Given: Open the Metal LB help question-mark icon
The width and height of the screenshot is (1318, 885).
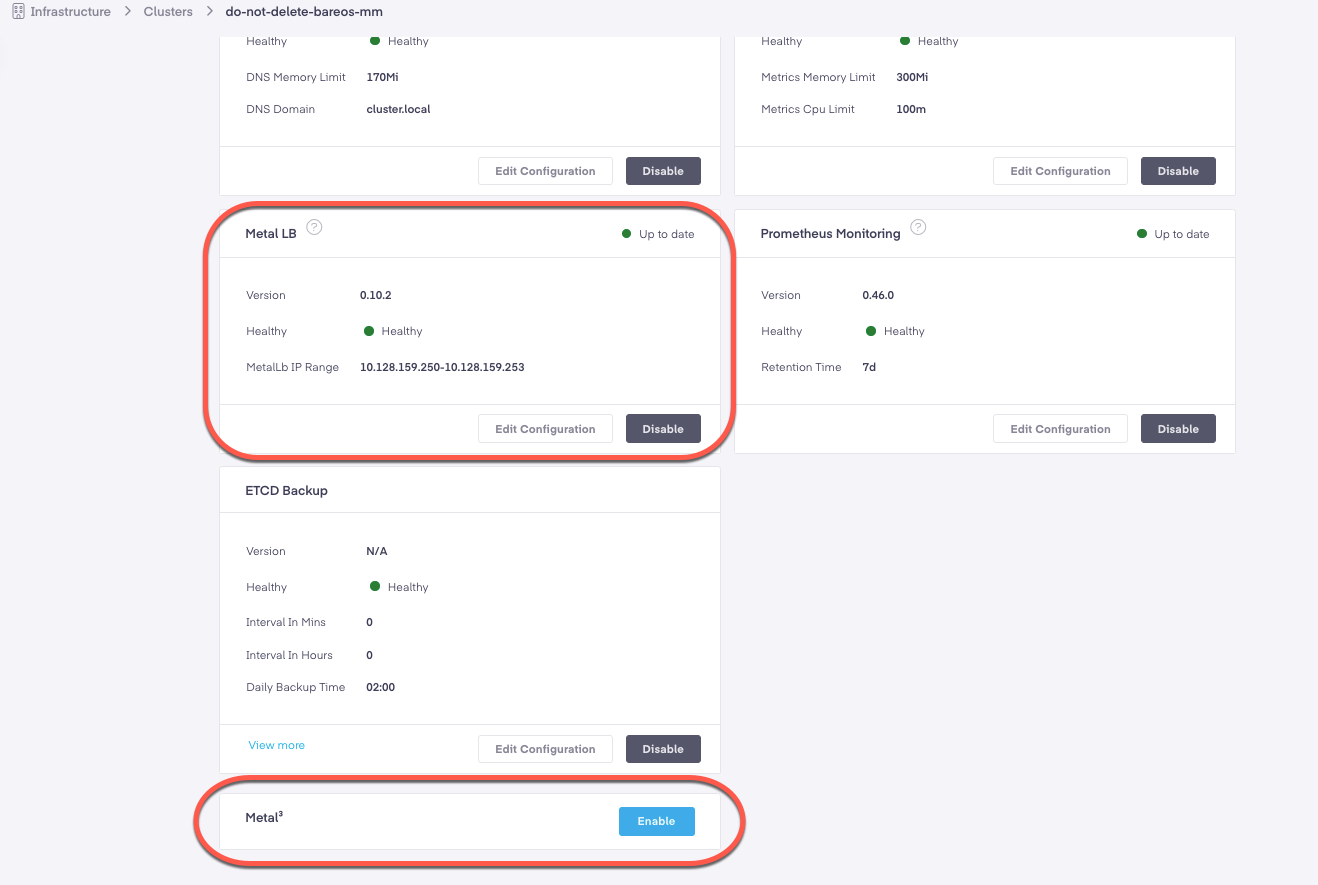Looking at the screenshot, I should click(314, 227).
